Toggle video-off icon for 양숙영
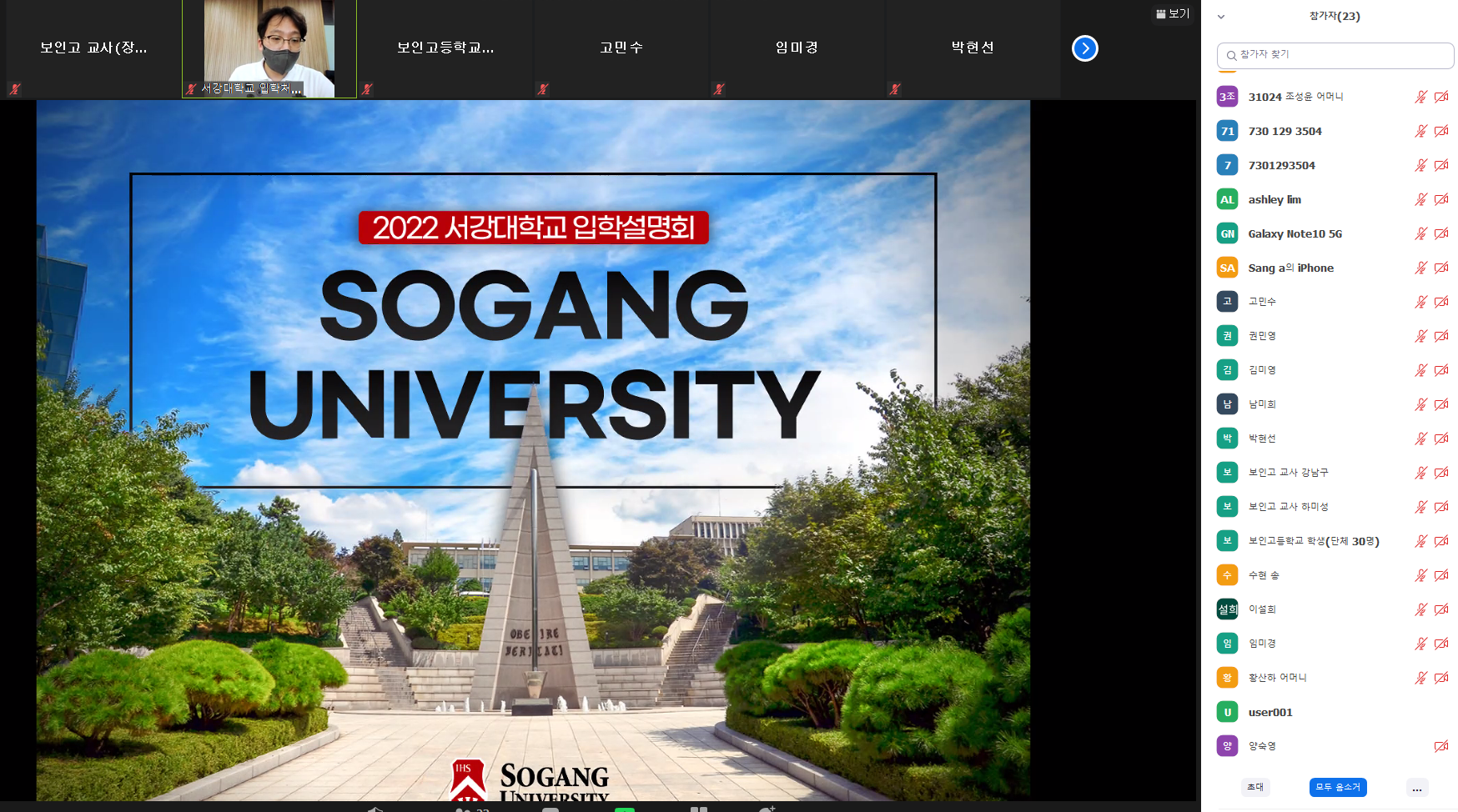Viewport: 1458px width, 812px height. pyautogui.click(x=1441, y=746)
